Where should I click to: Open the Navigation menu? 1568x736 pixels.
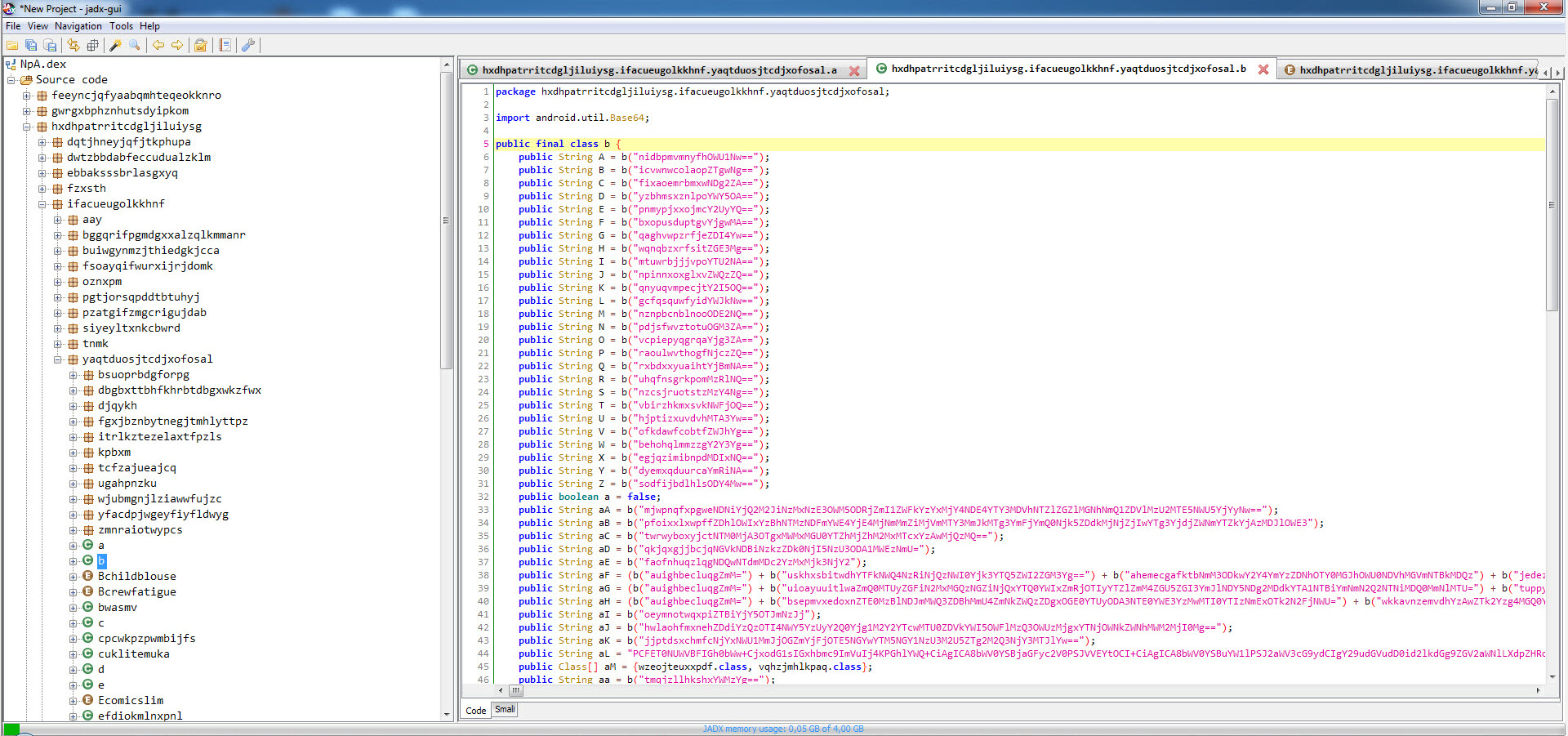click(78, 26)
